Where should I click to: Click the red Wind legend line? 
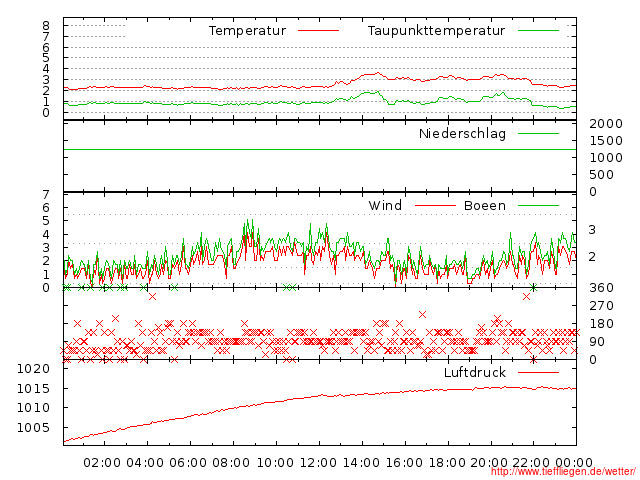[x=435, y=205]
